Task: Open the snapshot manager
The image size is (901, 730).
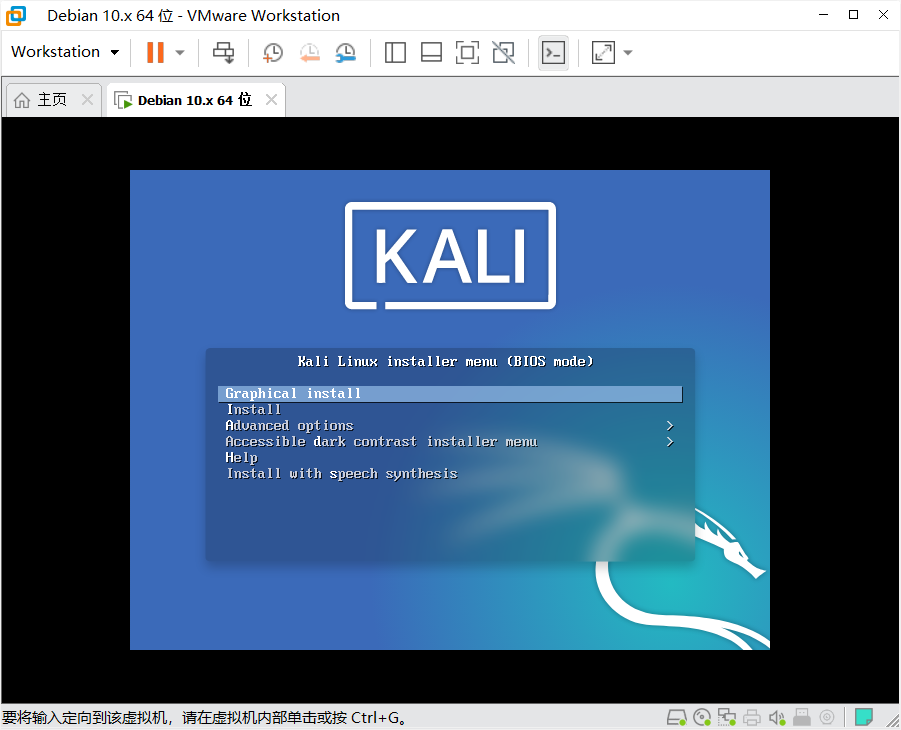Action: pos(346,52)
